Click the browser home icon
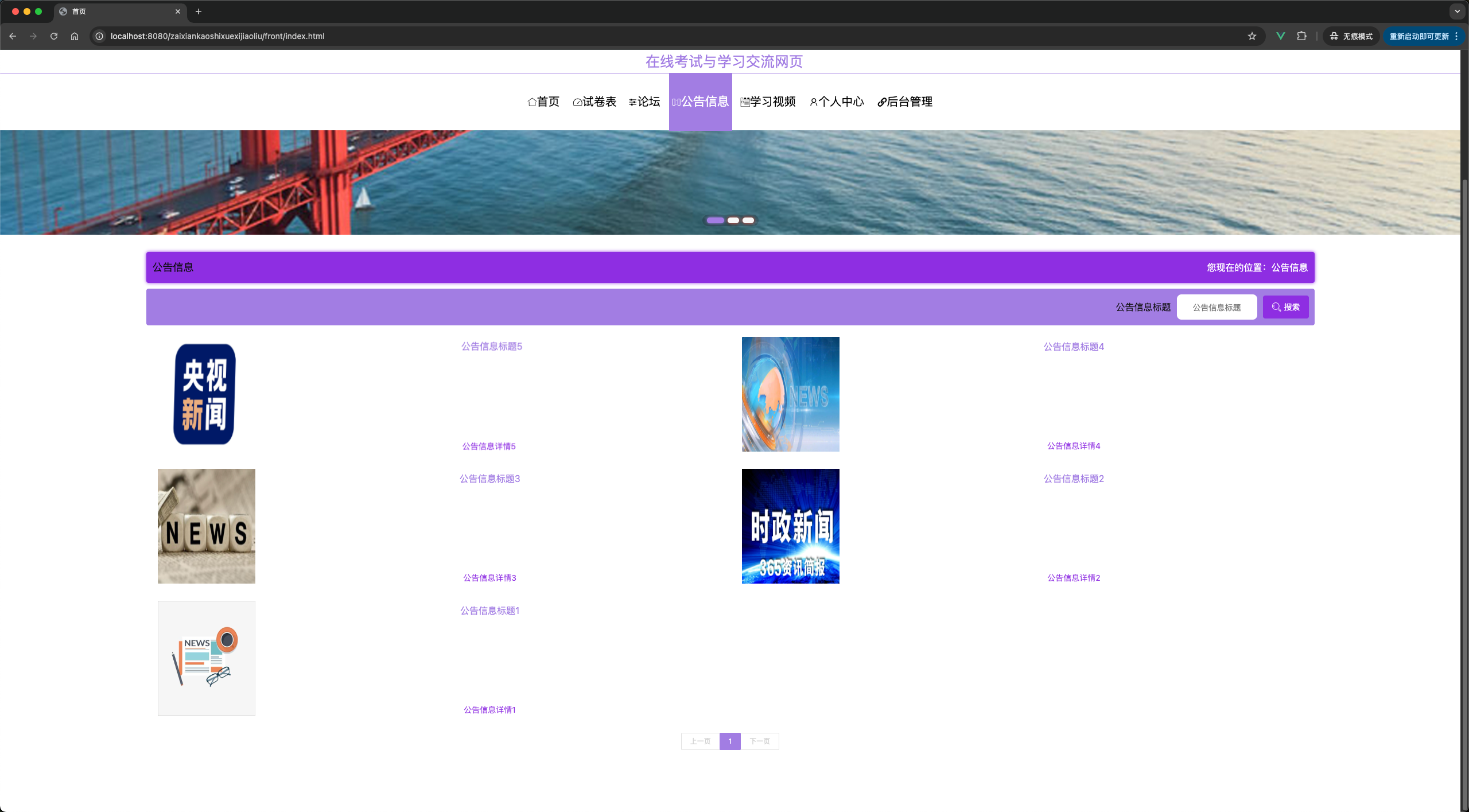Image resolution: width=1469 pixels, height=812 pixels. click(75, 36)
